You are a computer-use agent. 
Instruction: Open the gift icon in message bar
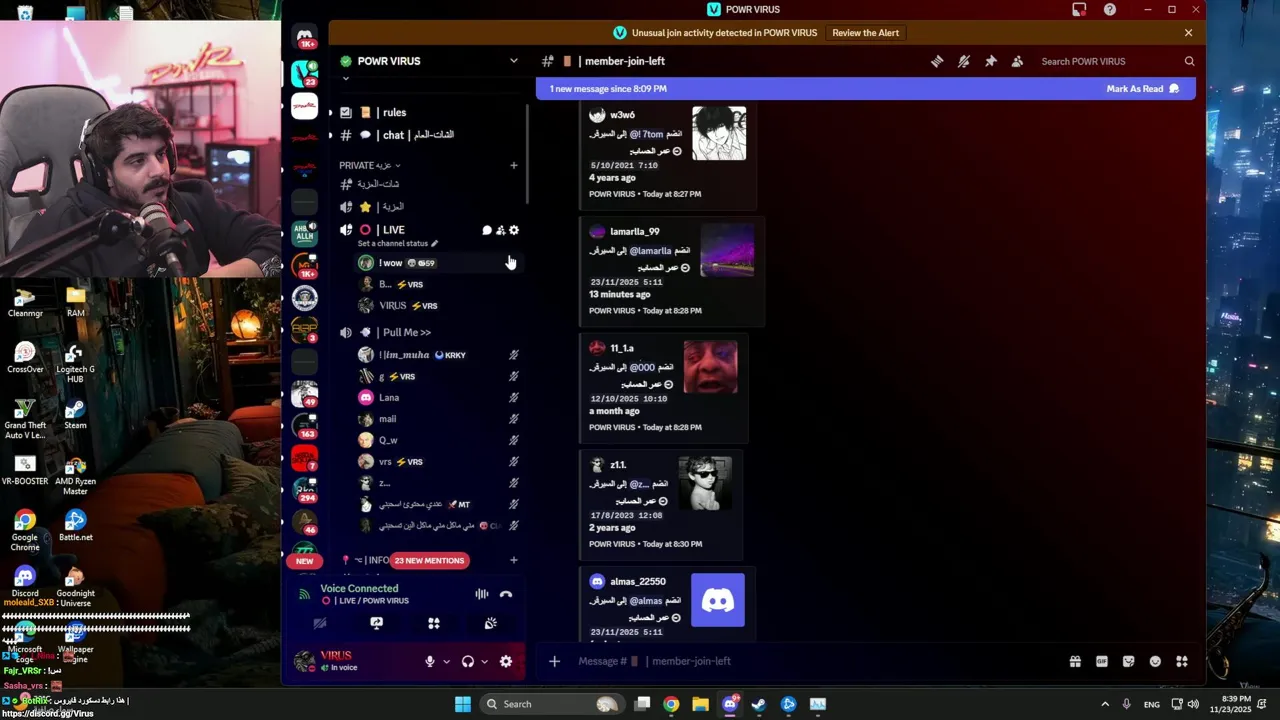[1075, 661]
